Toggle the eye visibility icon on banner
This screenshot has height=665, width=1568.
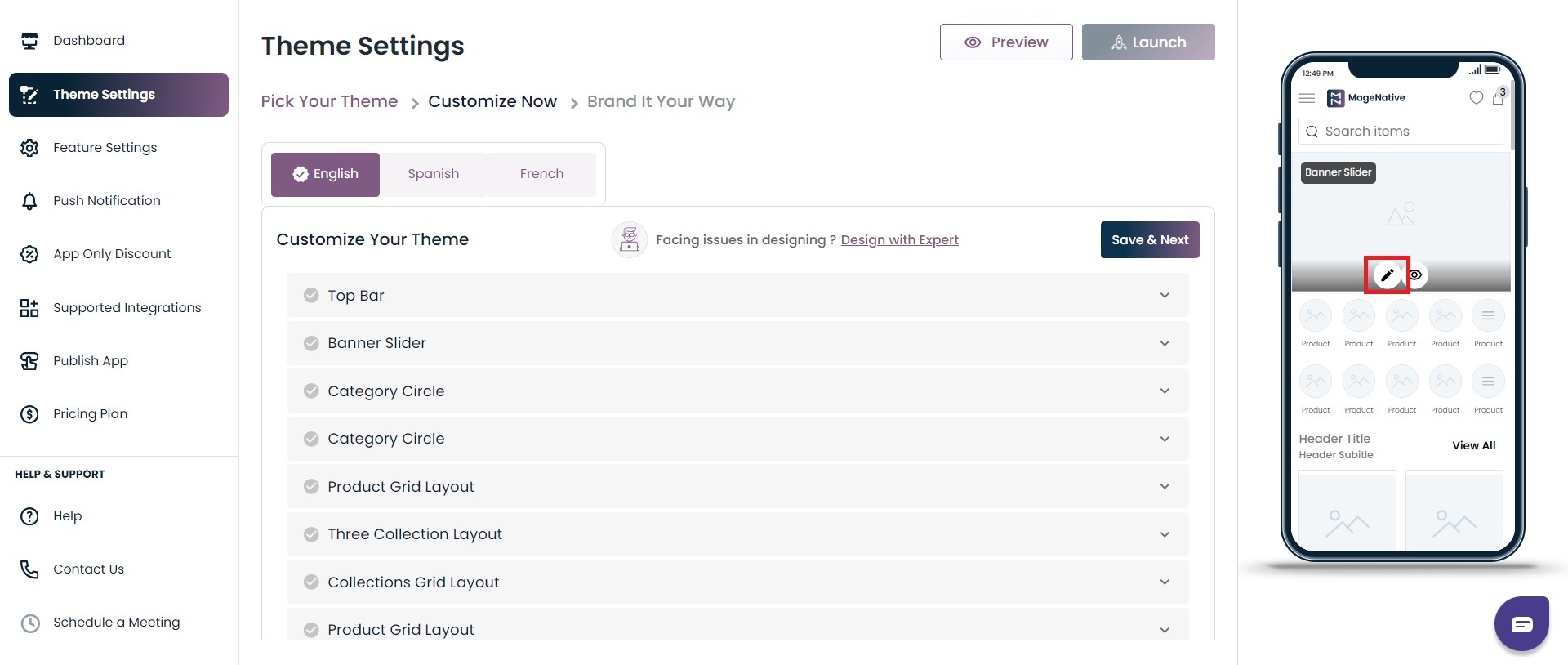tap(1416, 275)
